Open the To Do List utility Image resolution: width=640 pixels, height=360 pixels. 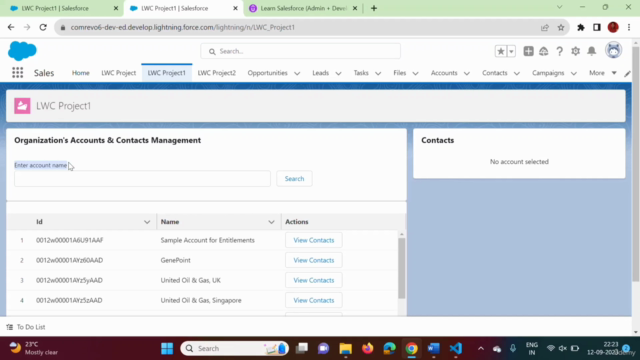(26, 327)
